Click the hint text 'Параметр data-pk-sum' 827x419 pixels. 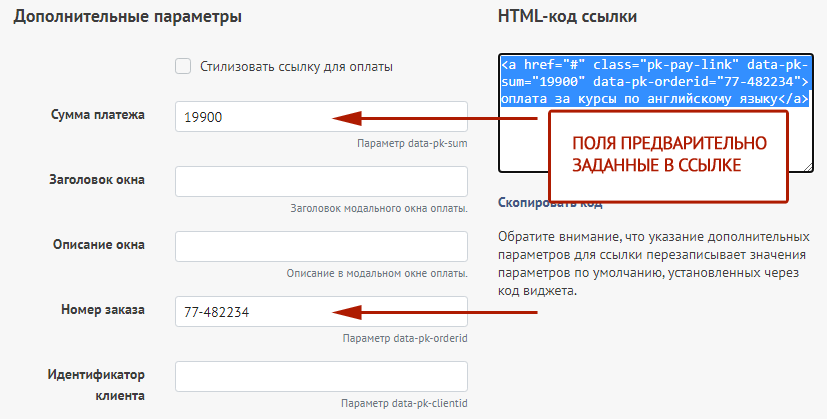tap(412, 143)
